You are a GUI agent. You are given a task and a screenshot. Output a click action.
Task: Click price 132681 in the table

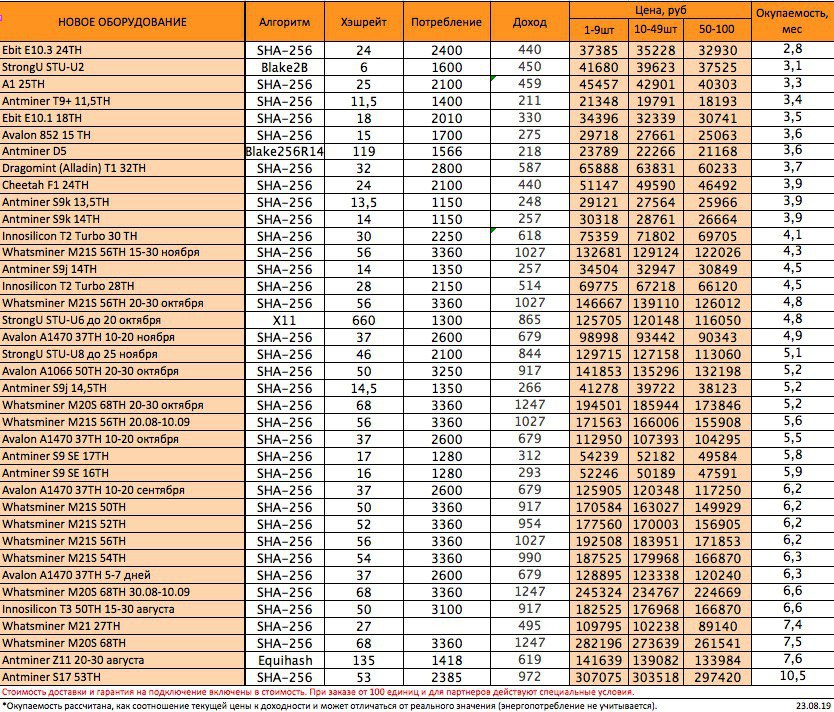599,252
